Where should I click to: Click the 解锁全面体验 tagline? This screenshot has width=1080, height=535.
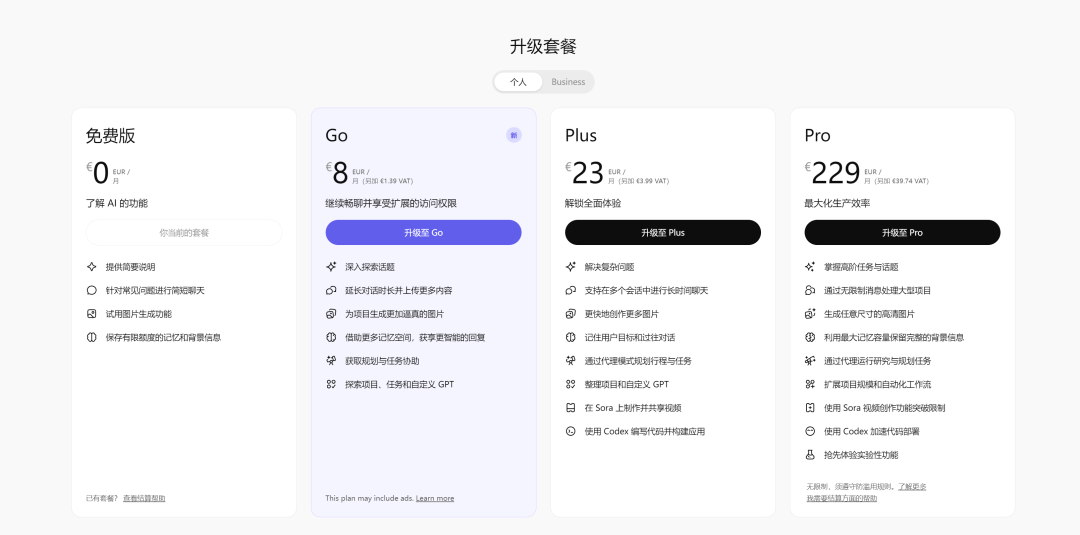click(593, 203)
